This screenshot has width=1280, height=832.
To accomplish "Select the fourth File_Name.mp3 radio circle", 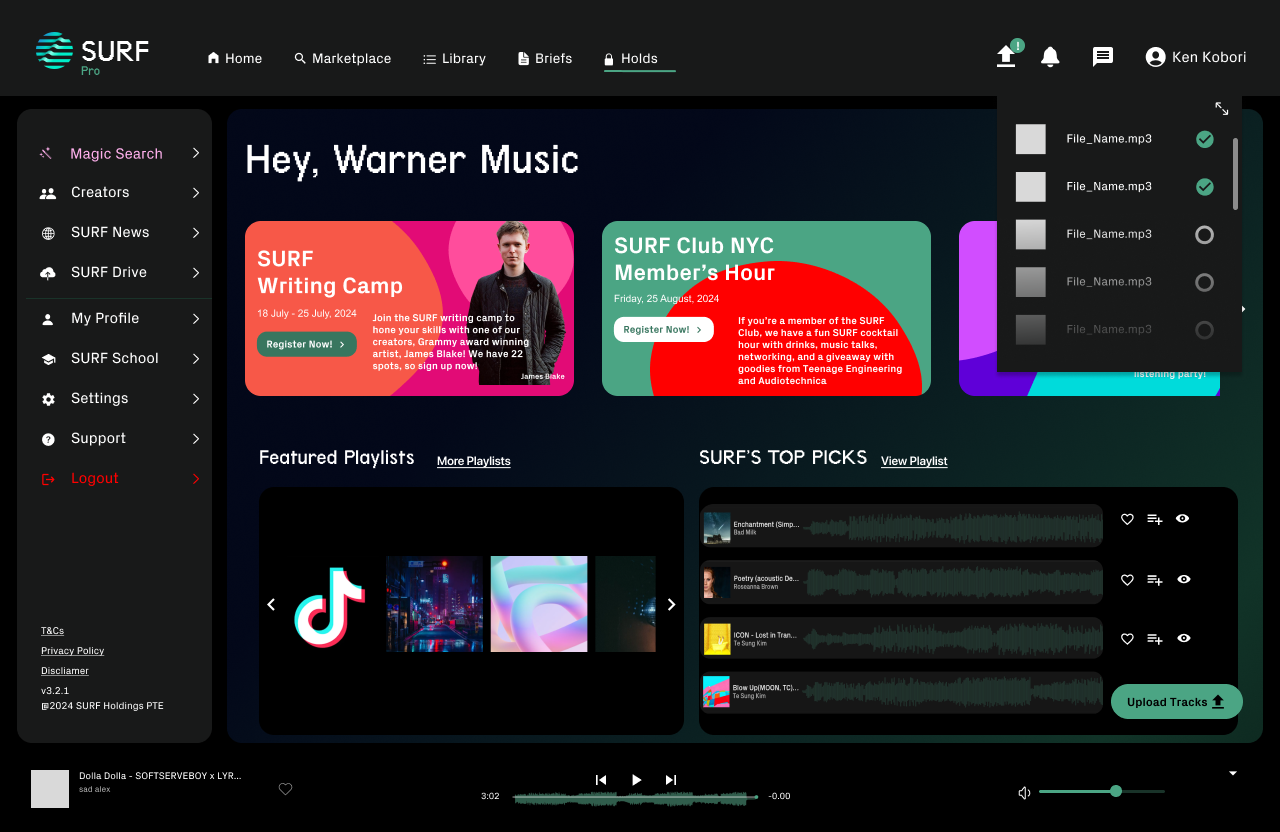I will tap(1205, 282).
